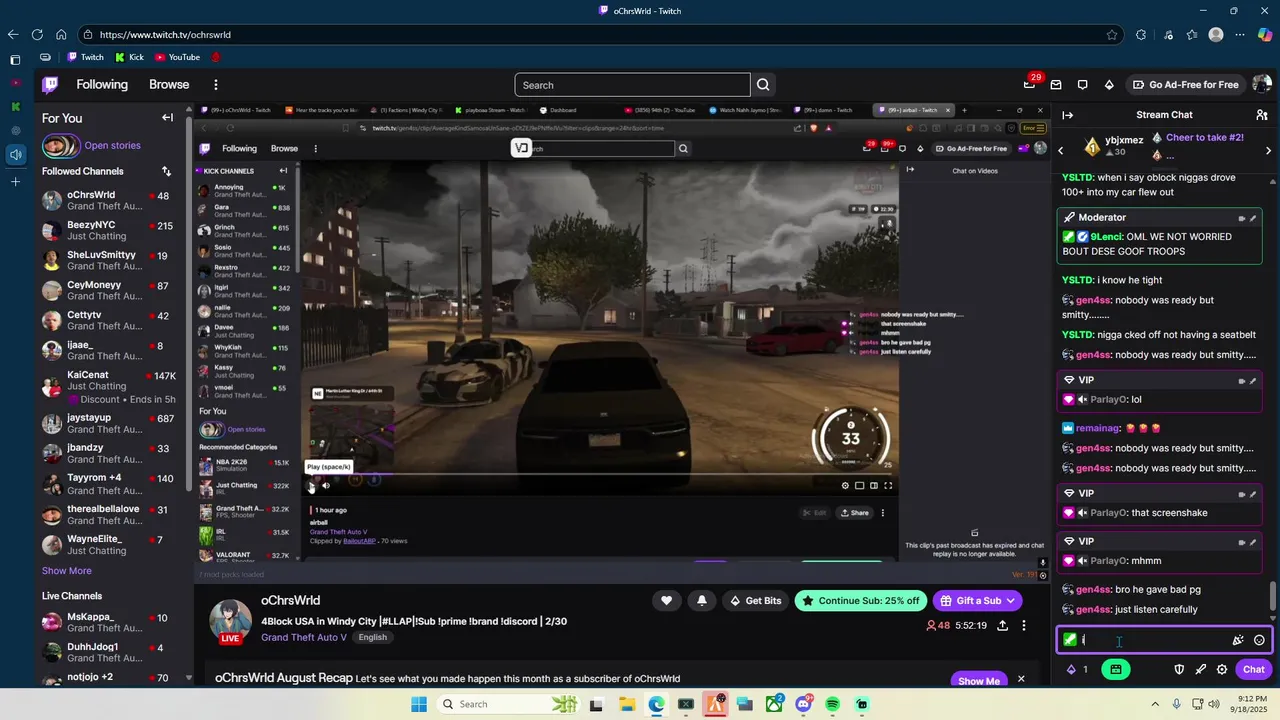
Task: Open Twitch bookmark in the bookmarks bar
Action: click(x=85, y=57)
